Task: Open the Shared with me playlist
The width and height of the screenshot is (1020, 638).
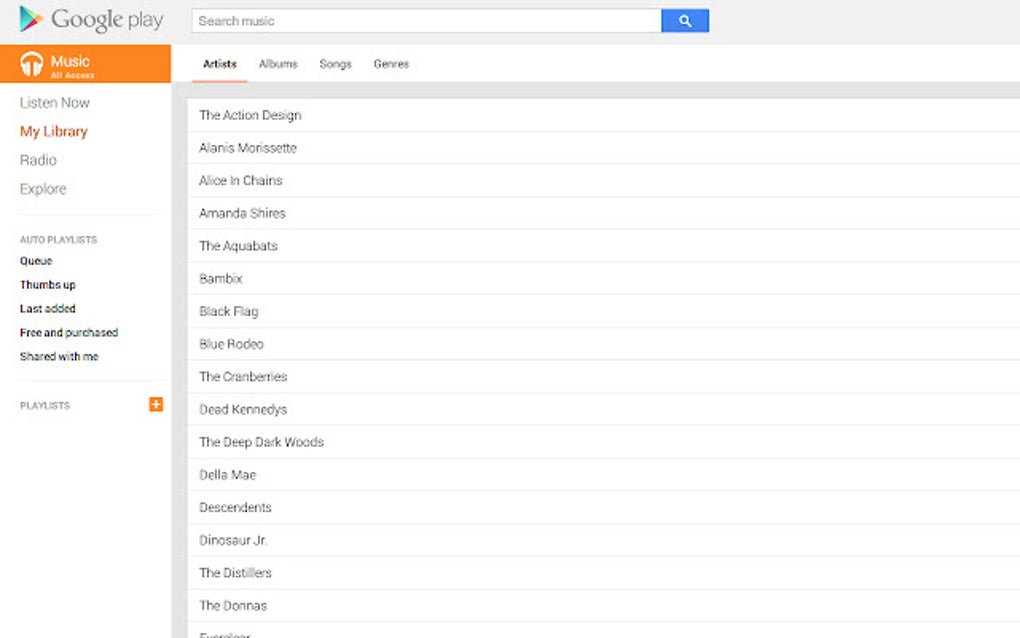Action: point(59,356)
